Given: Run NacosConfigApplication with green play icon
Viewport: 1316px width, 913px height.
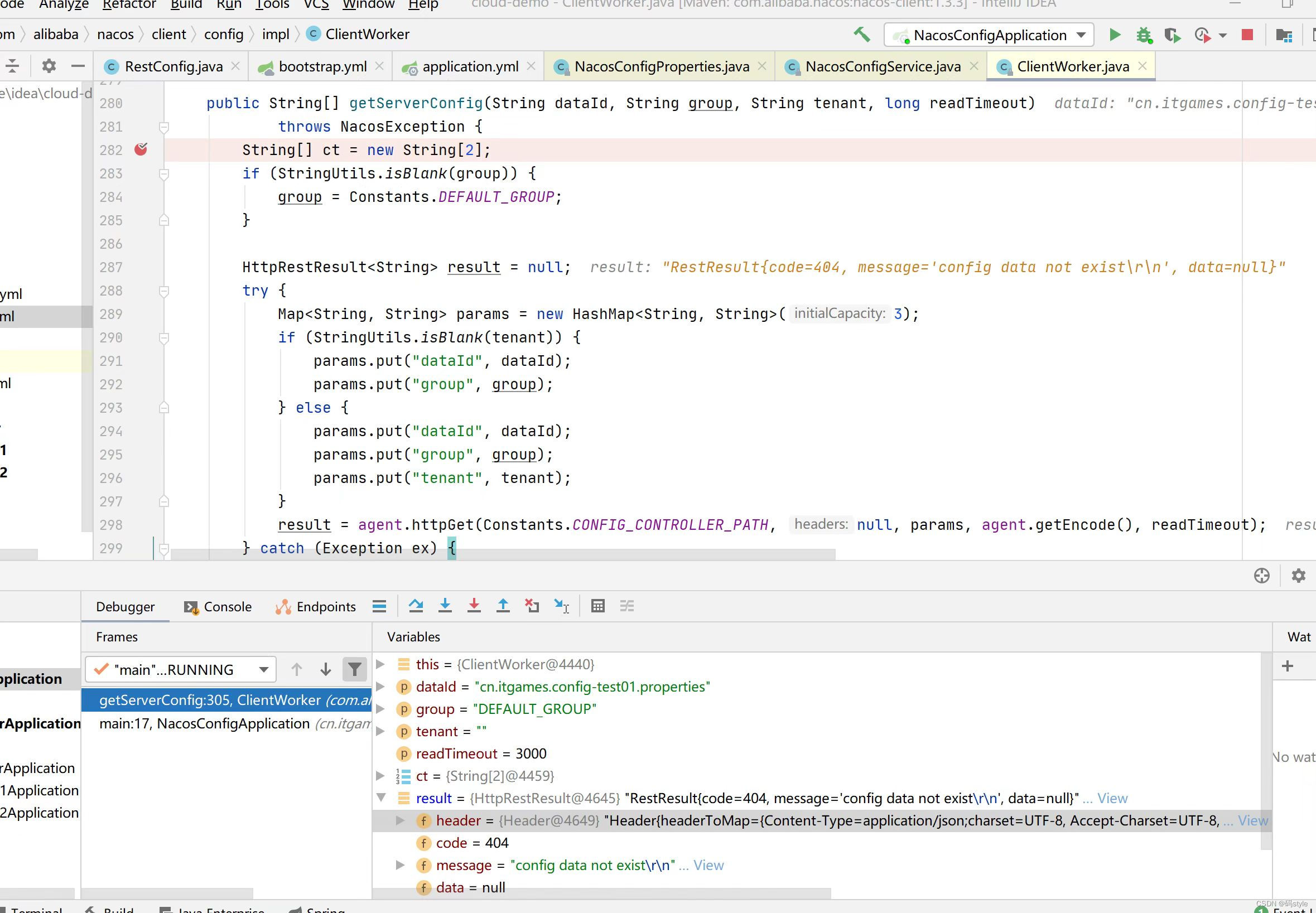Looking at the screenshot, I should [1115, 35].
